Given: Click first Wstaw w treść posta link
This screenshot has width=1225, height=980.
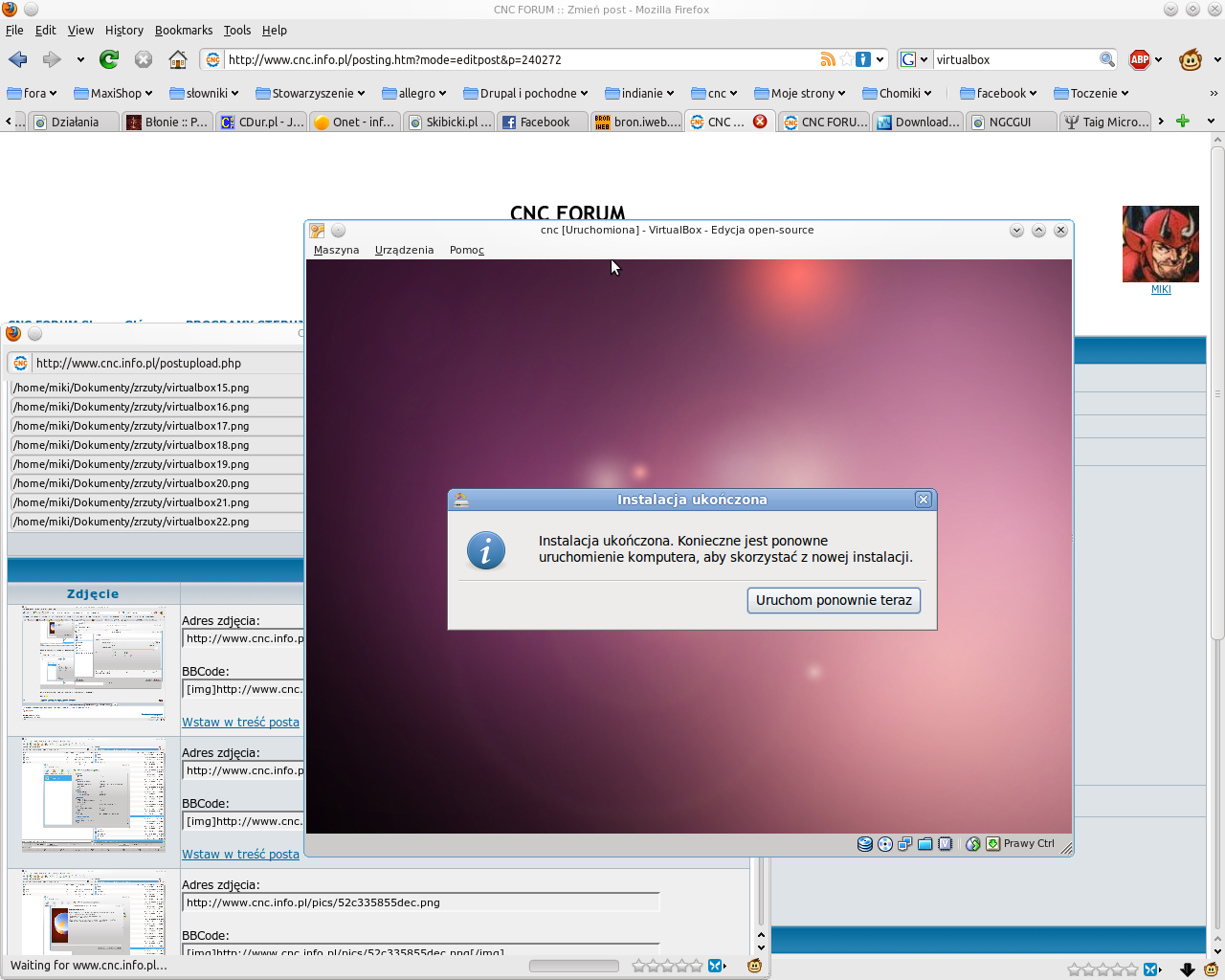Looking at the screenshot, I should pyautogui.click(x=240, y=722).
